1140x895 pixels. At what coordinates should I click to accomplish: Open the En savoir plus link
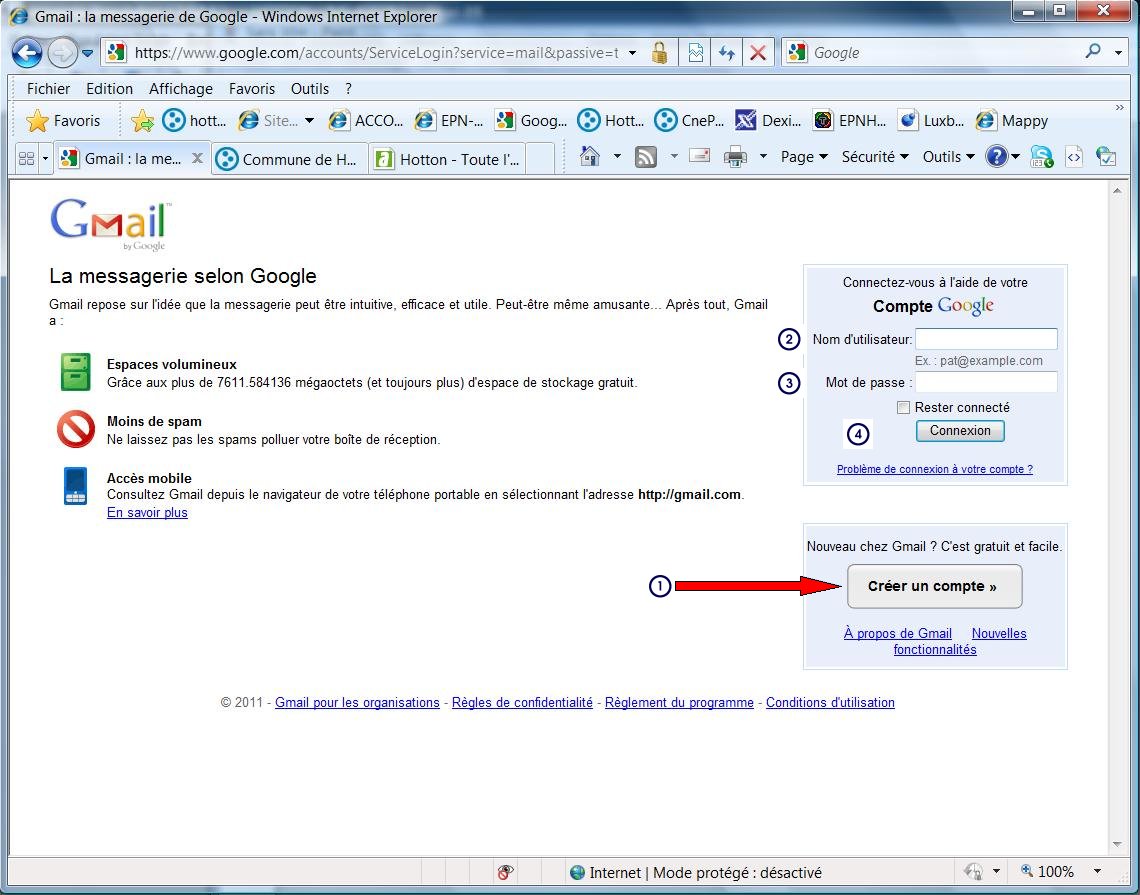click(x=147, y=513)
